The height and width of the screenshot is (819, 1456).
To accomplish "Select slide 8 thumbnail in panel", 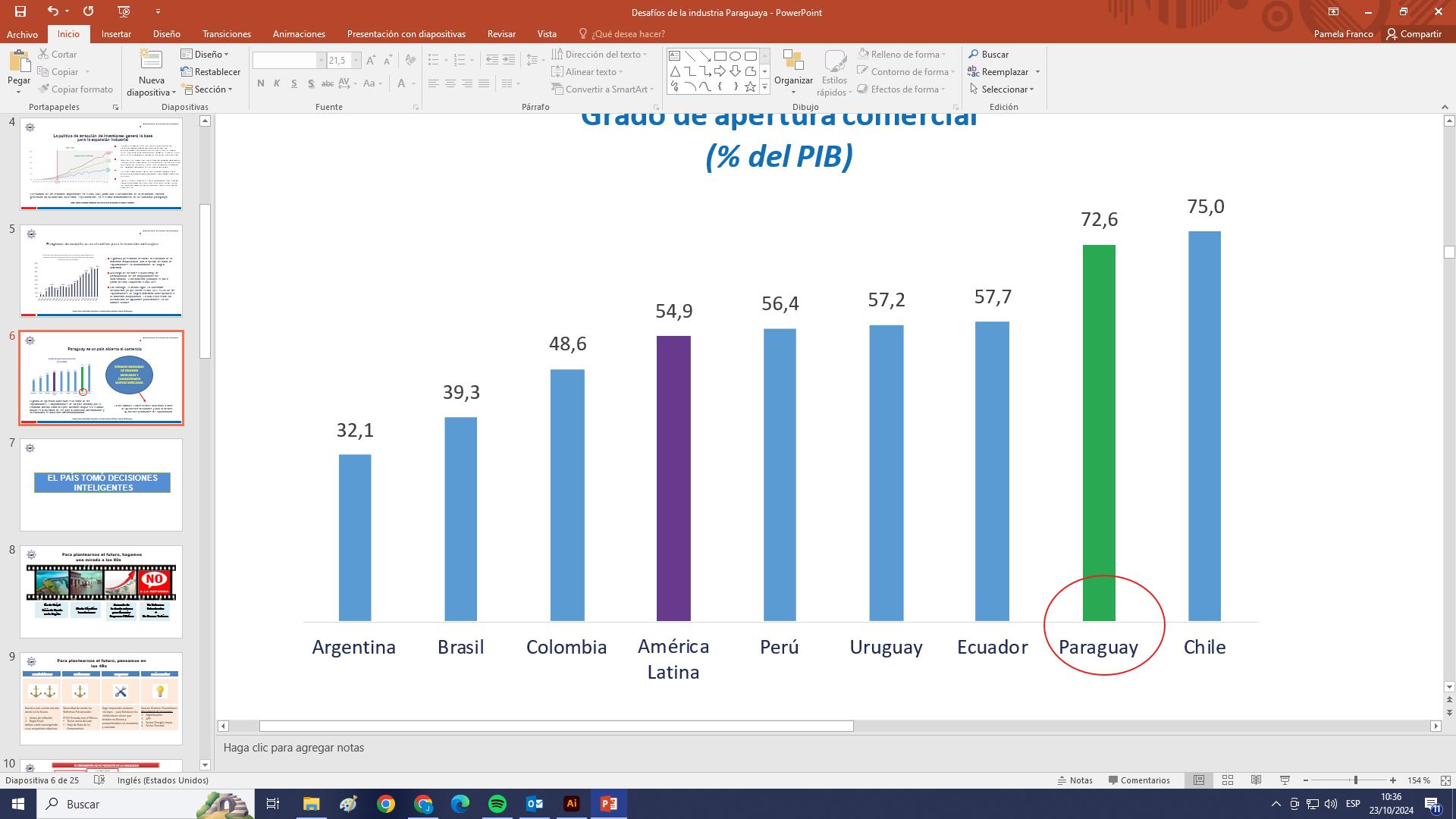I will click(x=101, y=591).
